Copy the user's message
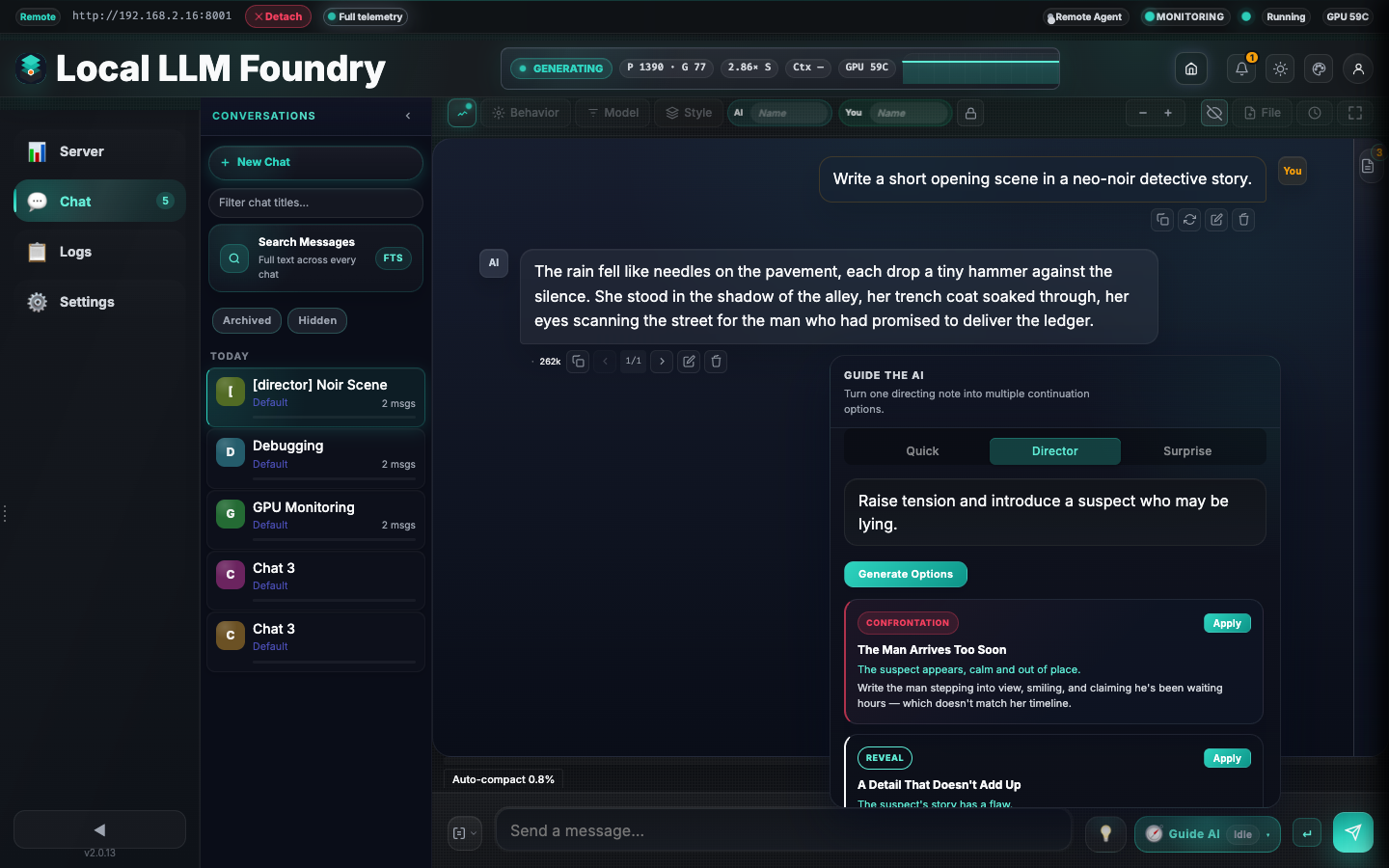The image size is (1389, 868). click(1162, 220)
